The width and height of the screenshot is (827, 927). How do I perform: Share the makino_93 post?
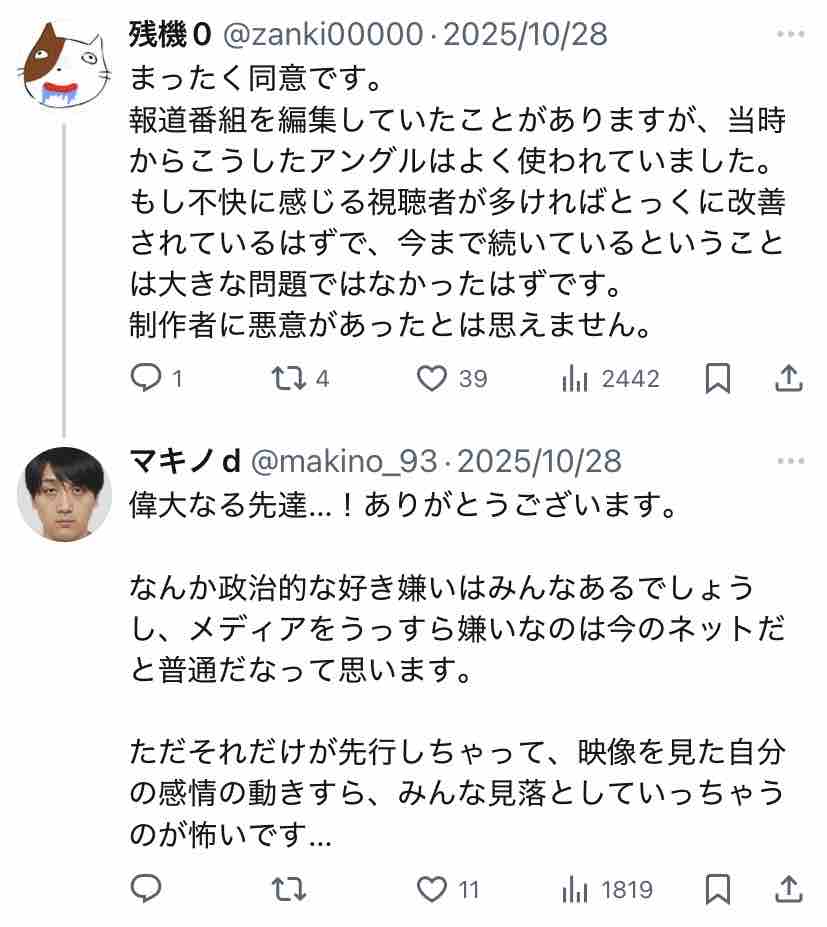pyautogui.click(x=789, y=889)
